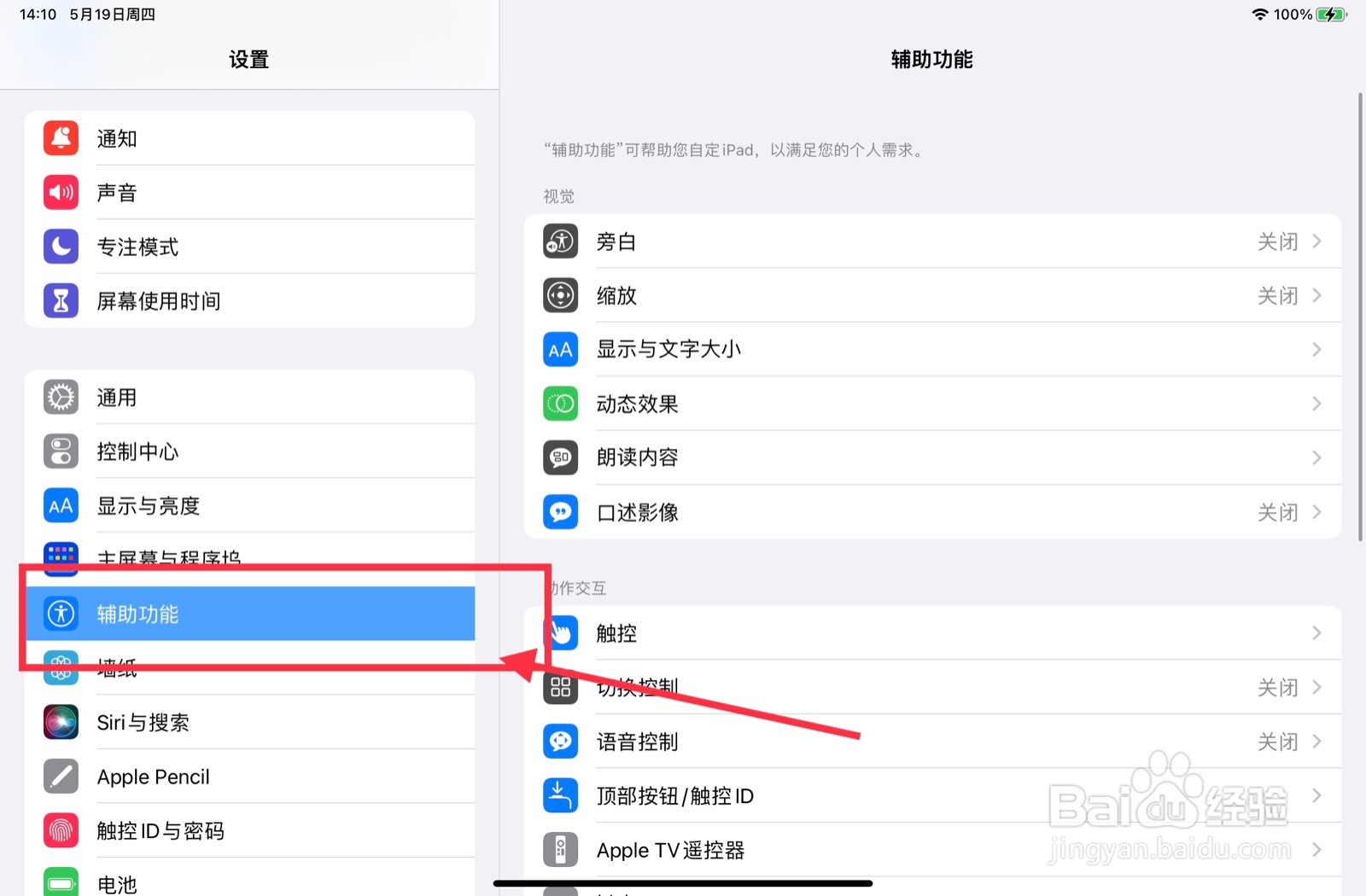Tap the Apple Pencil icon
This screenshot has width=1366, height=896.
(x=61, y=777)
